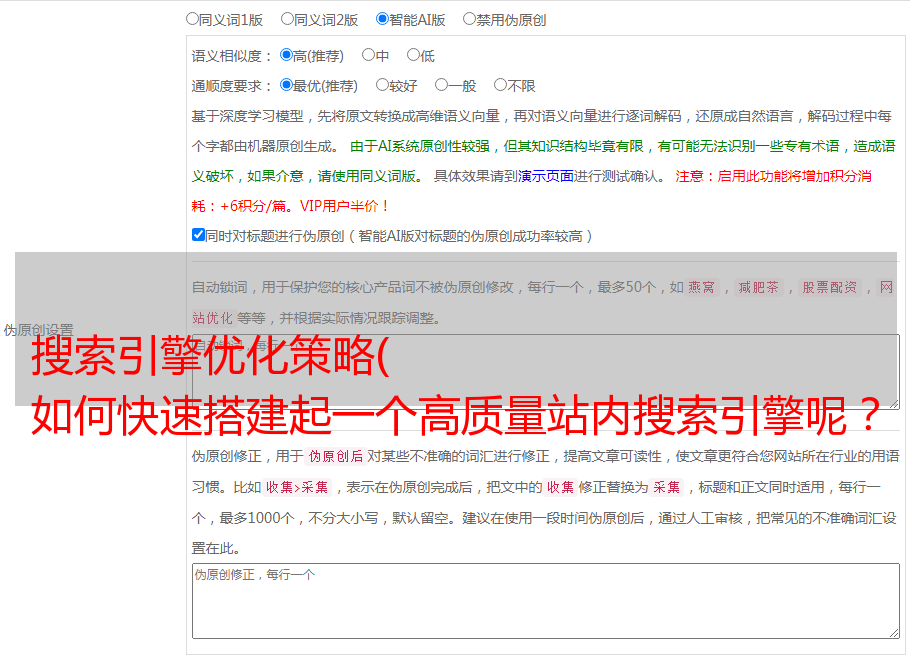The width and height of the screenshot is (911, 658).
Task: Click the 收集>采集 example tag
Action: point(297,487)
